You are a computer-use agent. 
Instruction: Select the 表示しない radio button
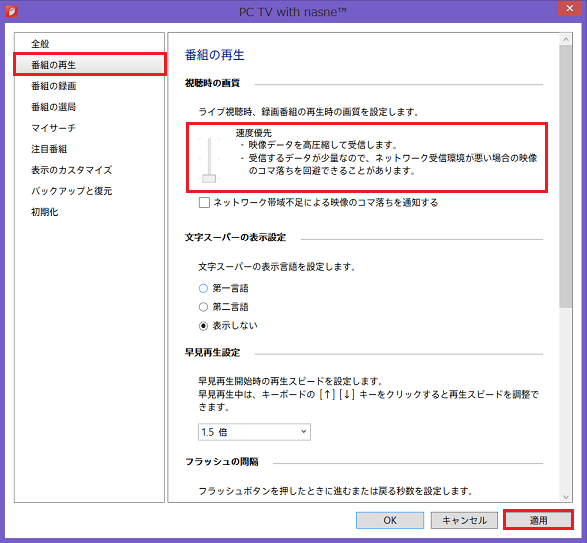click(x=203, y=326)
